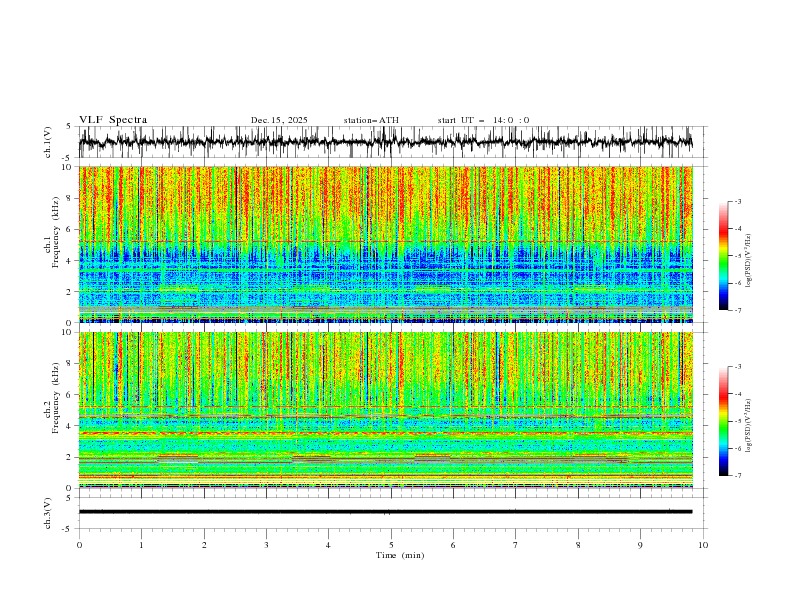The image size is (792, 612).
Task: Click the -6 label on ch.2 color bar
Action: [x=738, y=448]
